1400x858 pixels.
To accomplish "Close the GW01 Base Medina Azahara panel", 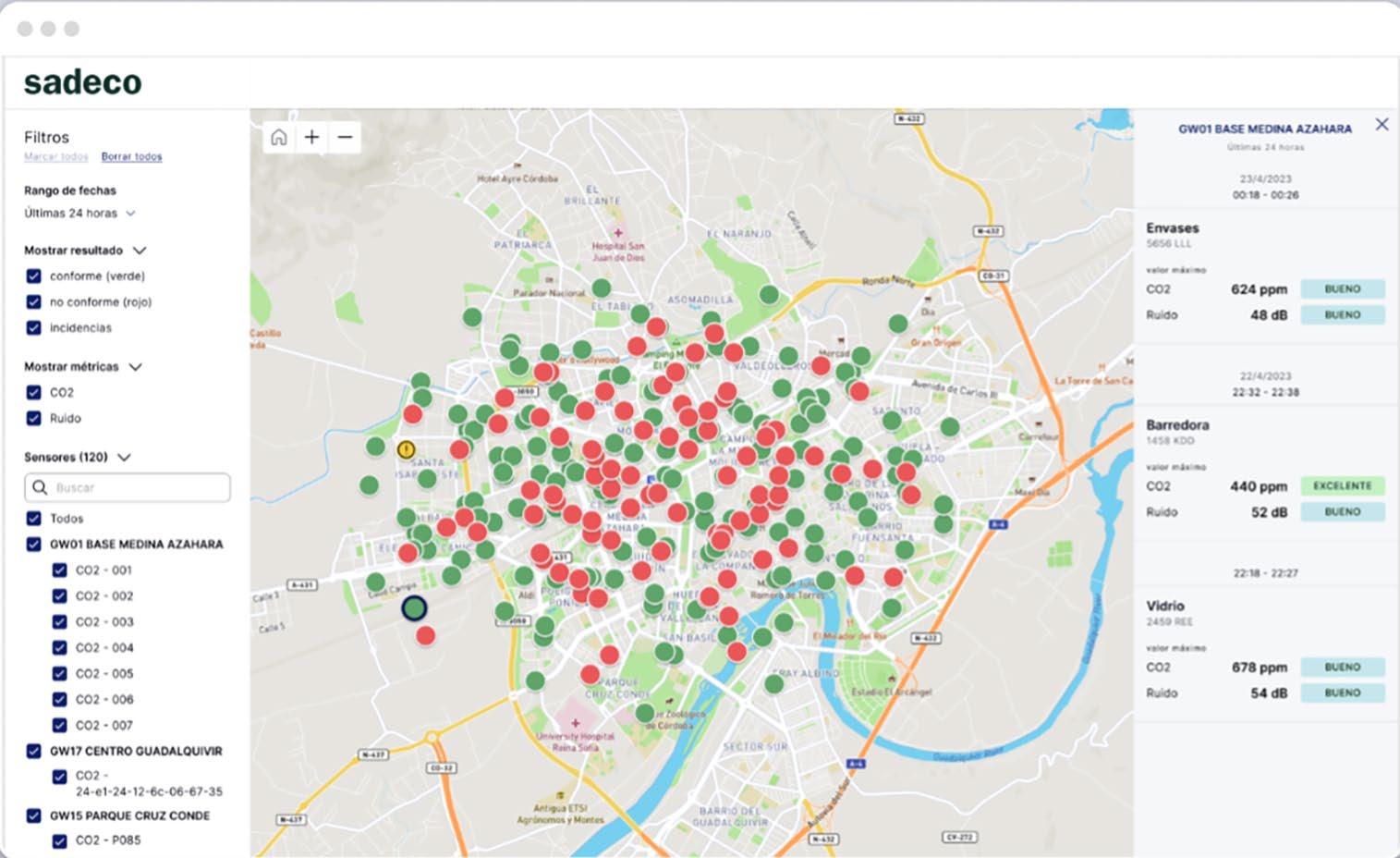I will pyautogui.click(x=1382, y=124).
